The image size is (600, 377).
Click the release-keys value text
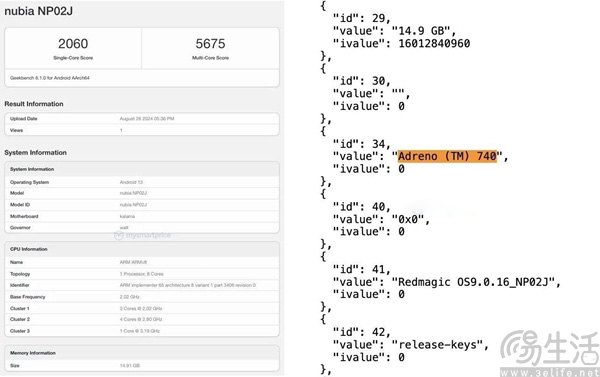point(439,345)
